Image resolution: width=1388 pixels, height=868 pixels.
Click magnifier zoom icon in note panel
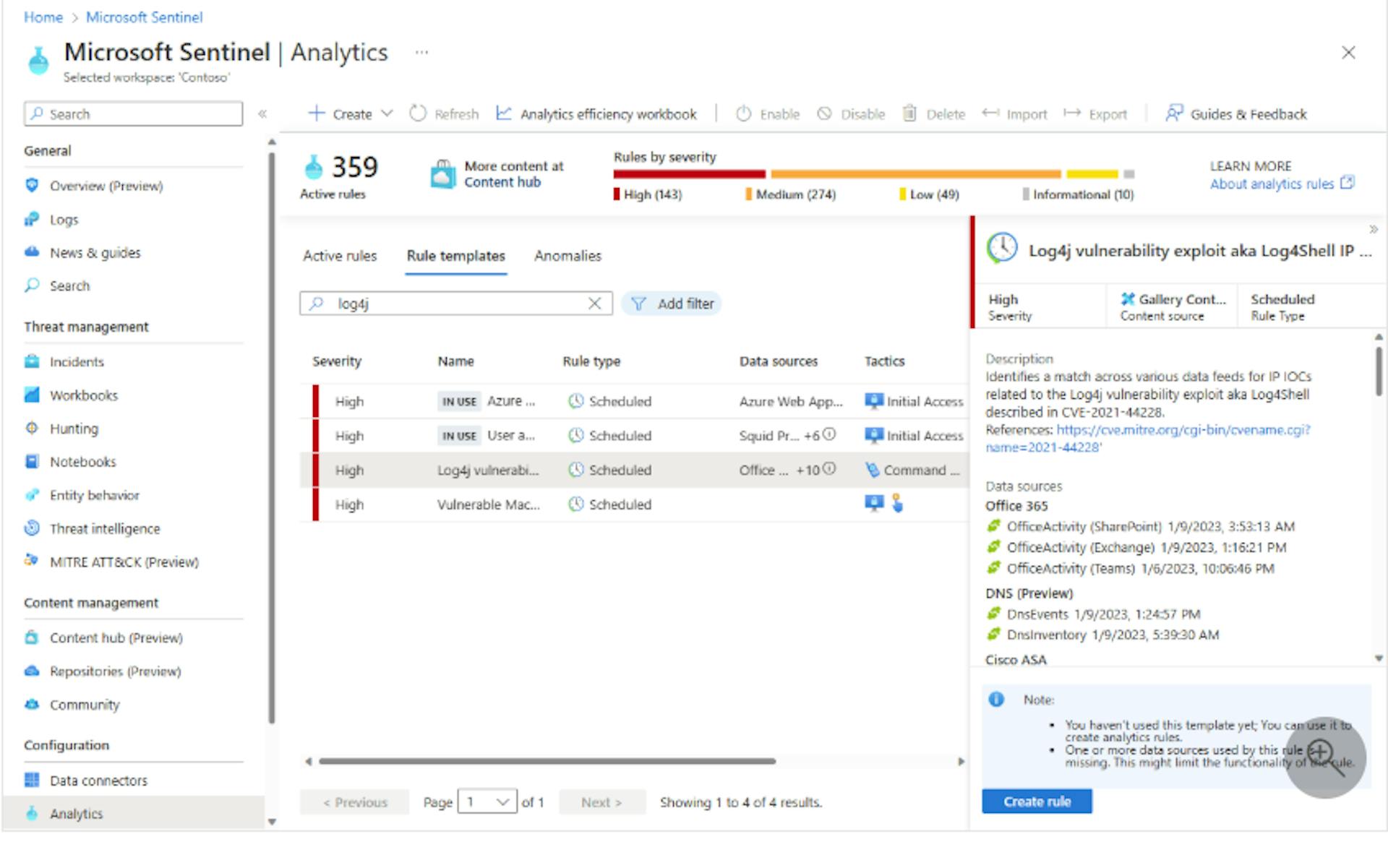[x=1324, y=757]
